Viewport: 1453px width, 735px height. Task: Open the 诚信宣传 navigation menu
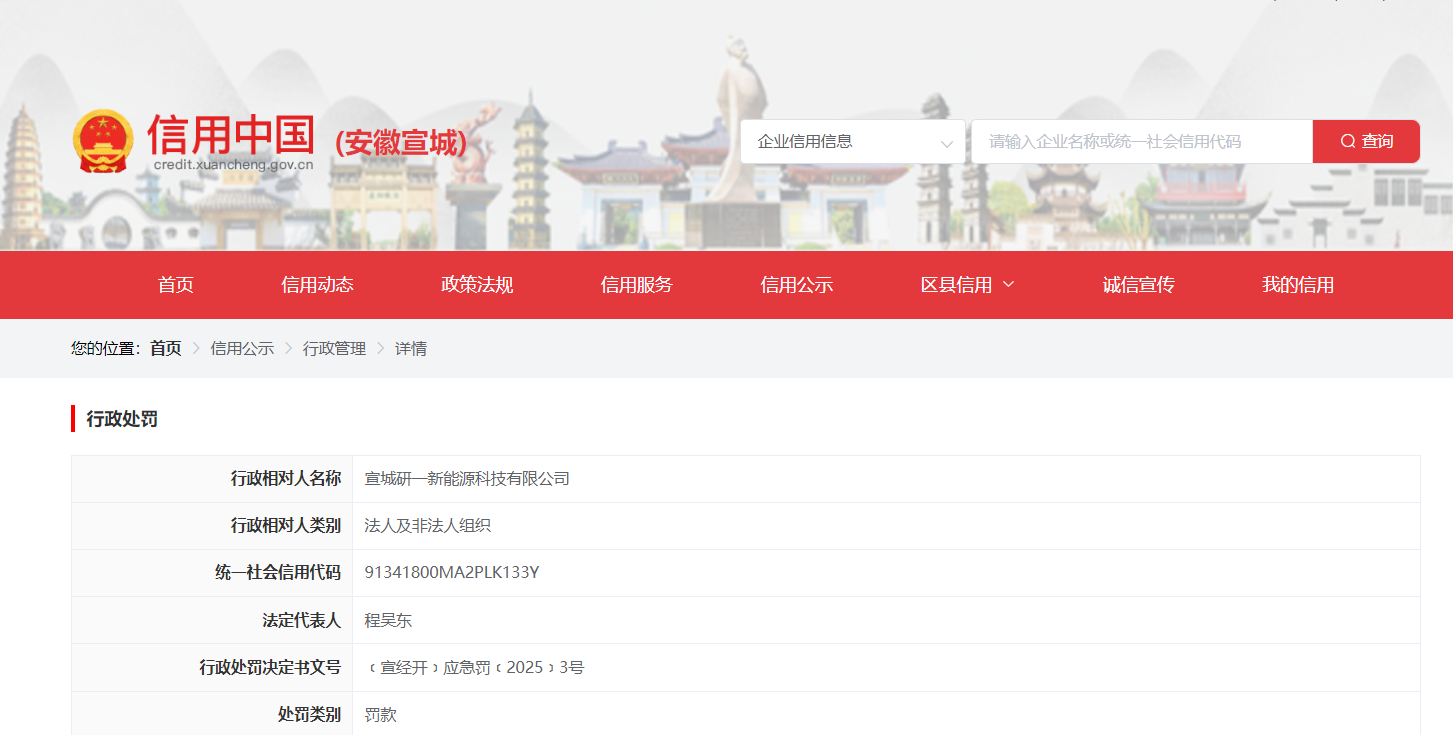click(1138, 285)
